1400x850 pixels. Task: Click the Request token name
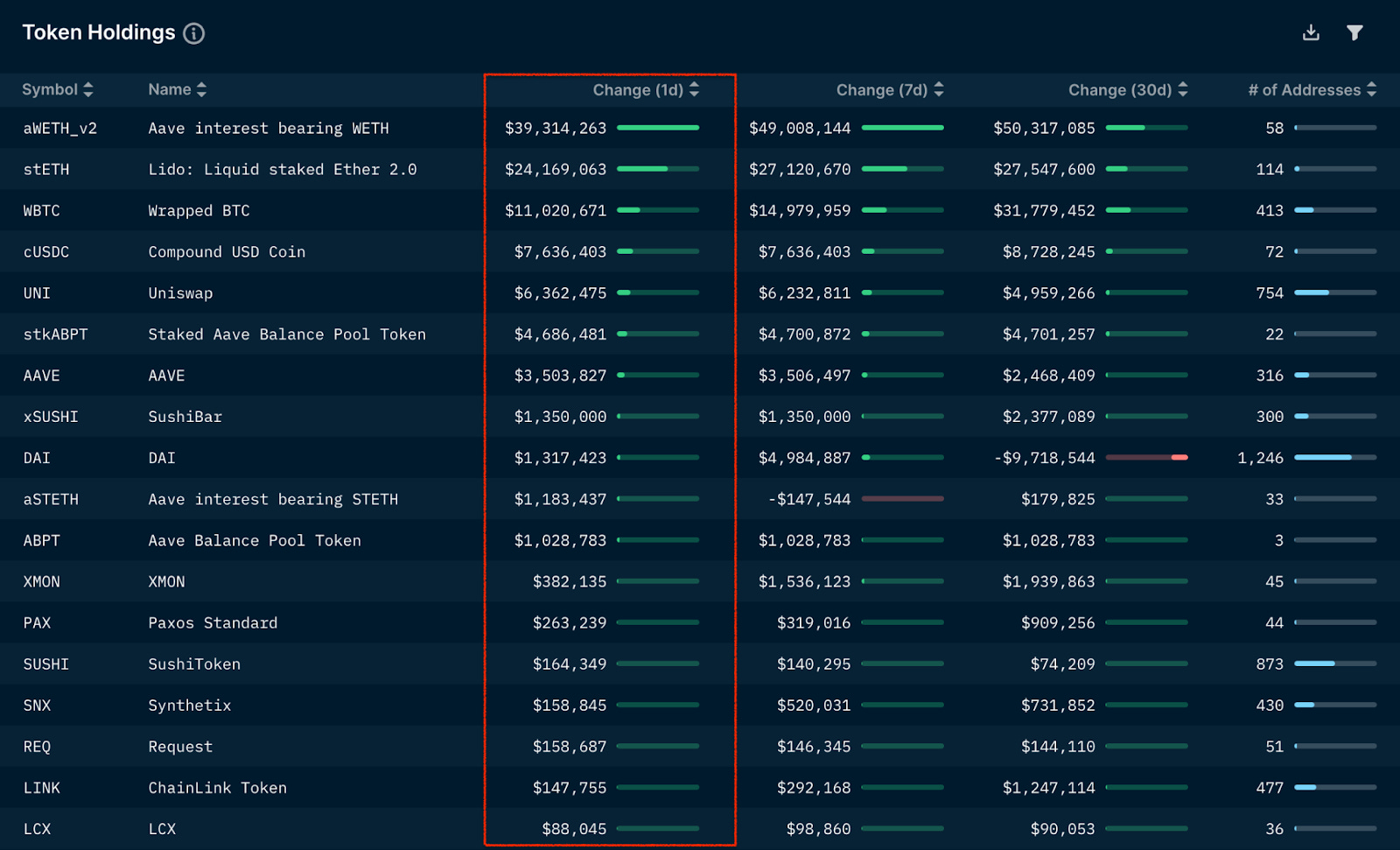pos(180,746)
